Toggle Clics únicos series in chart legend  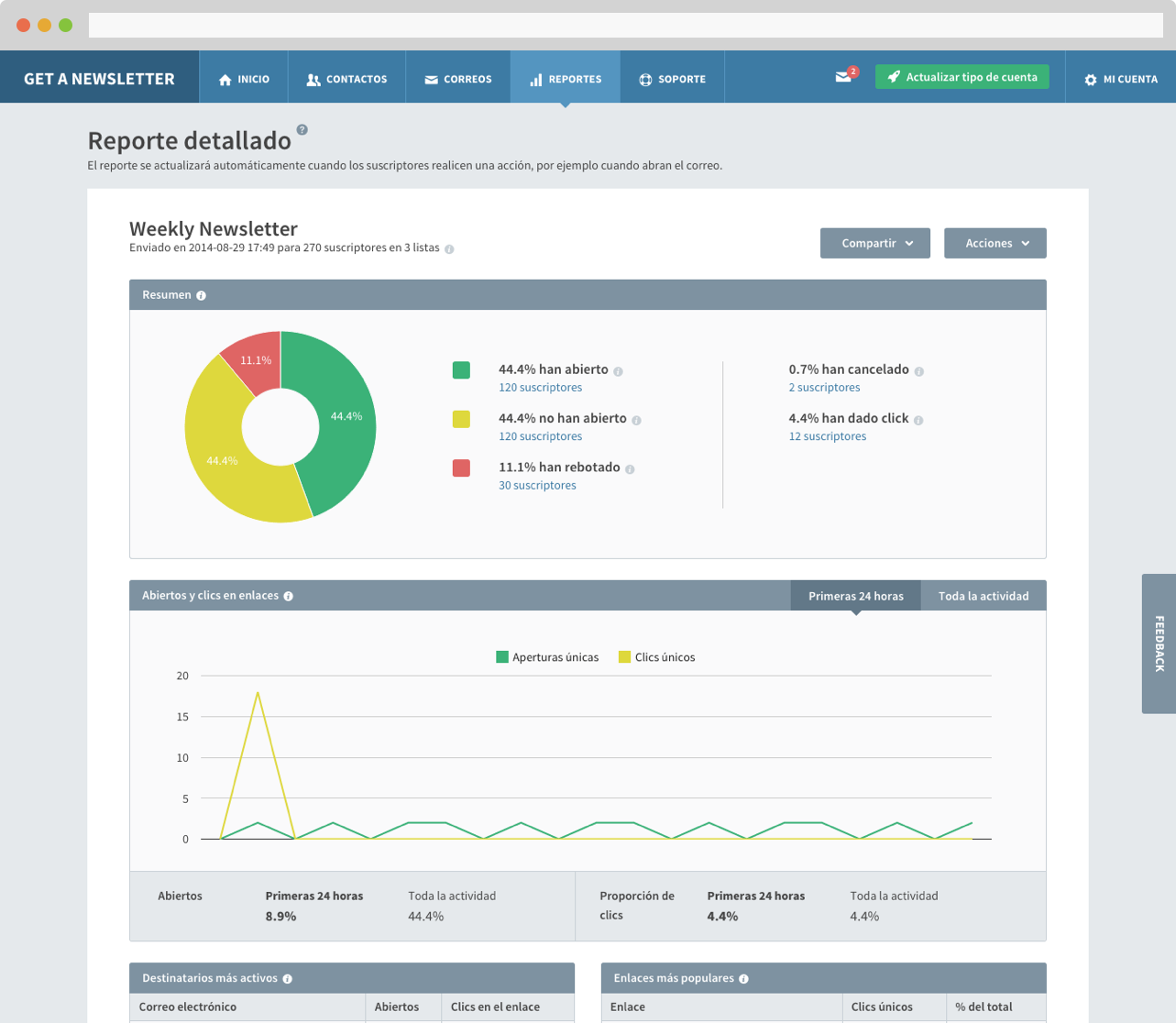(656, 657)
